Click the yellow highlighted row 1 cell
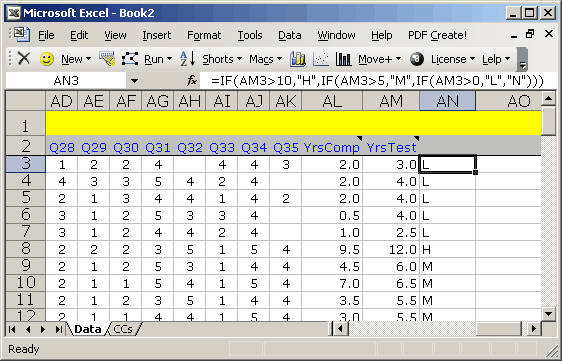The width and height of the screenshot is (562, 361). (293, 123)
